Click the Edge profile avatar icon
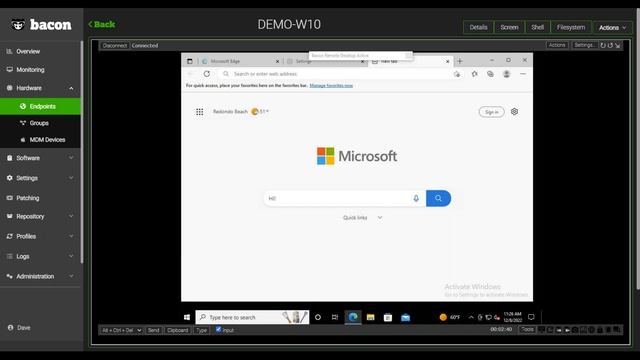 tap(507, 74)
